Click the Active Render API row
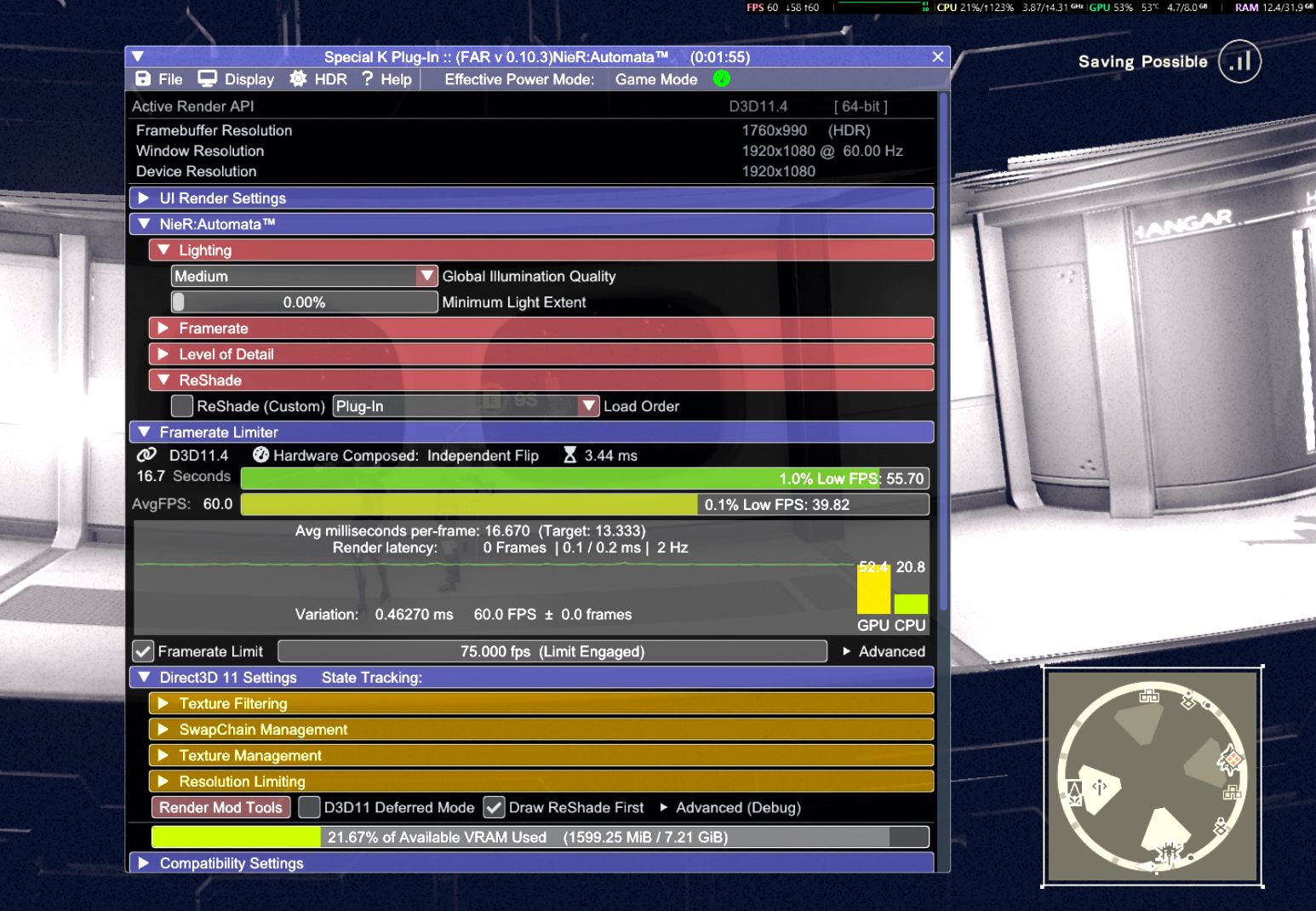 (532, 106)
